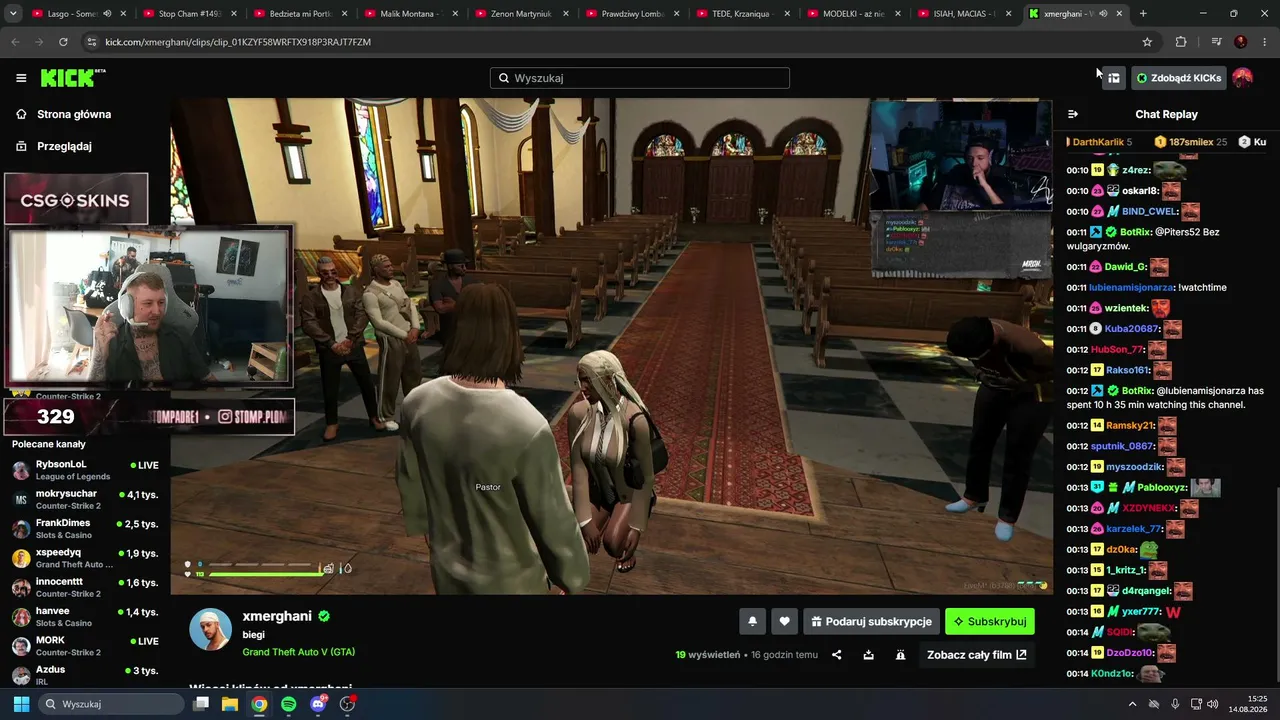
Task: Click the Windows taskbar search box
Action: (113, 704)
